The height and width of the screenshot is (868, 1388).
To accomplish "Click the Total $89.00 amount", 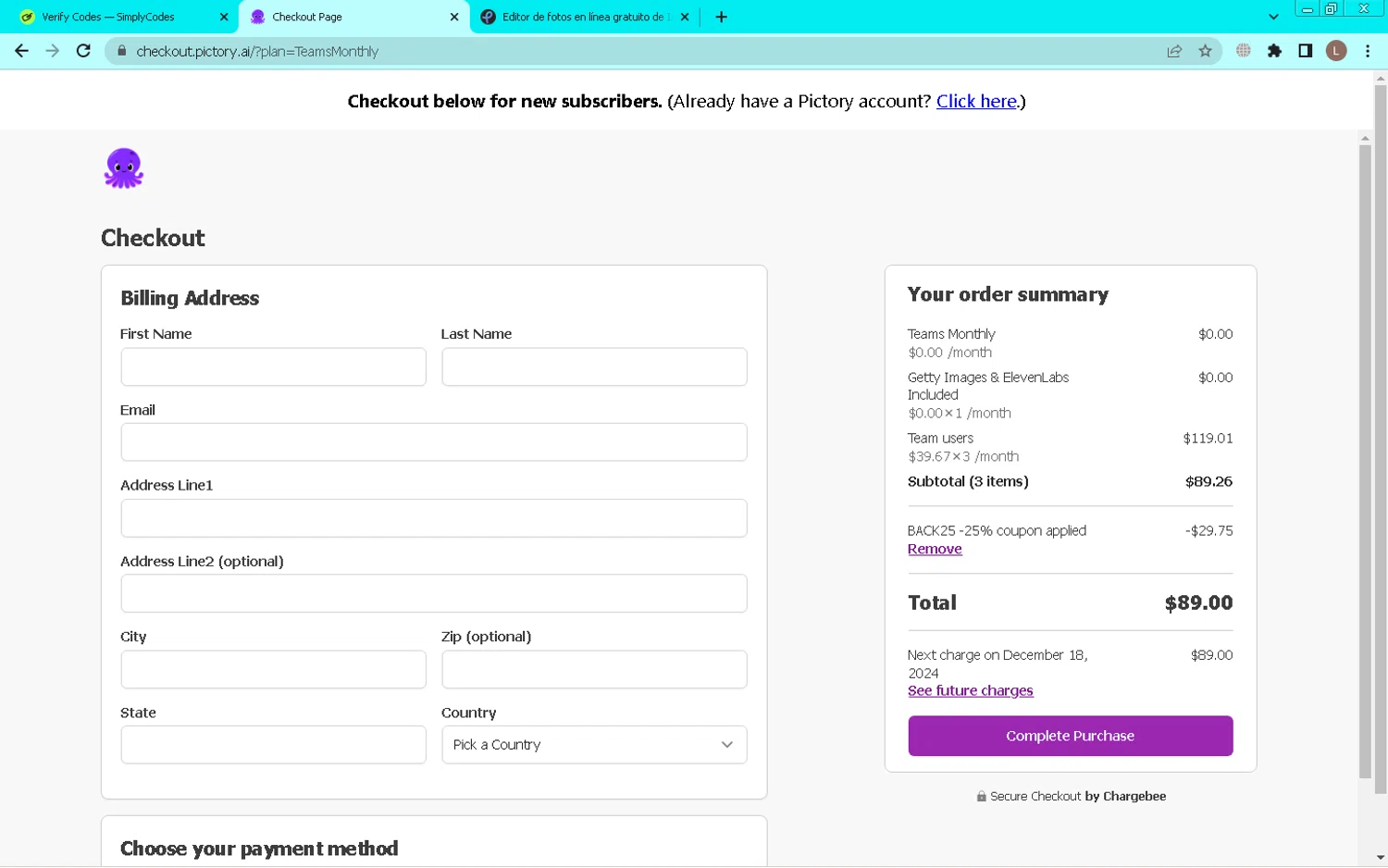I will point(1198,602).
